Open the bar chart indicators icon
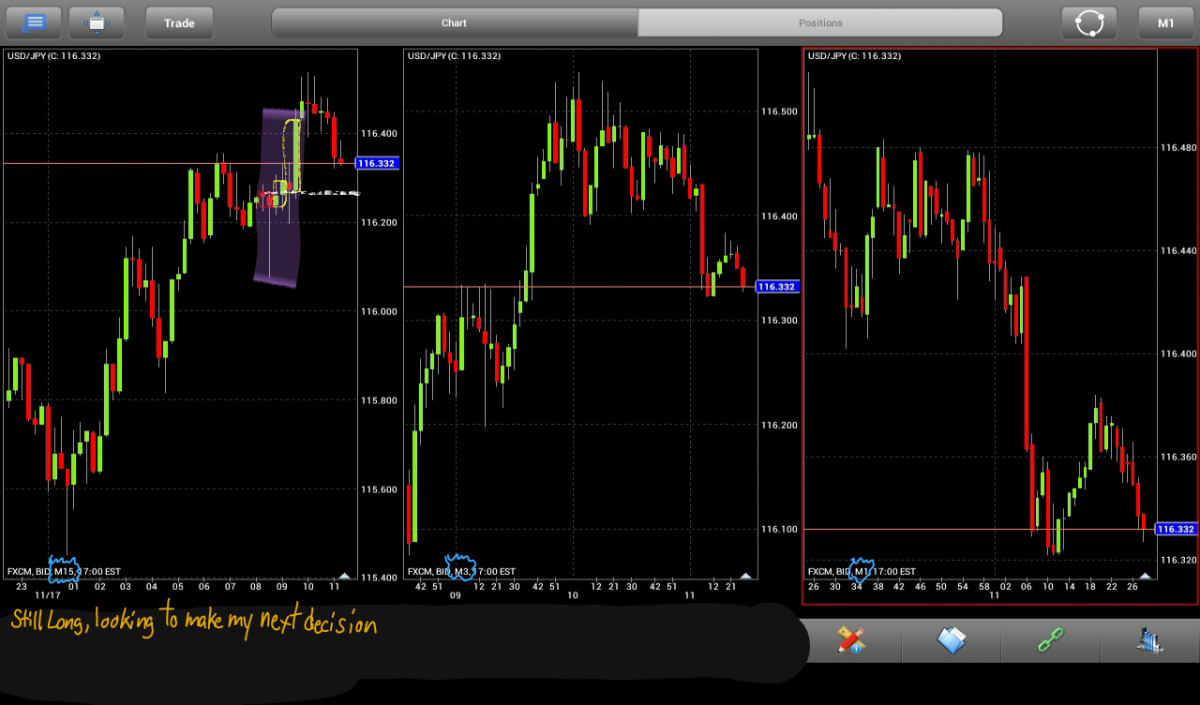 click(1148, 640)
